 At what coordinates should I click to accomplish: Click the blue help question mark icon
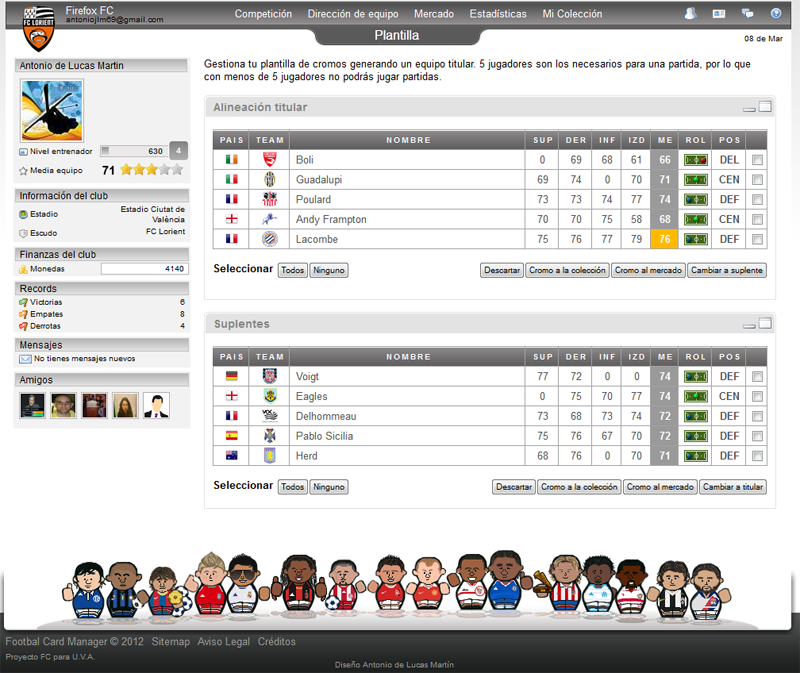[776, 14]
